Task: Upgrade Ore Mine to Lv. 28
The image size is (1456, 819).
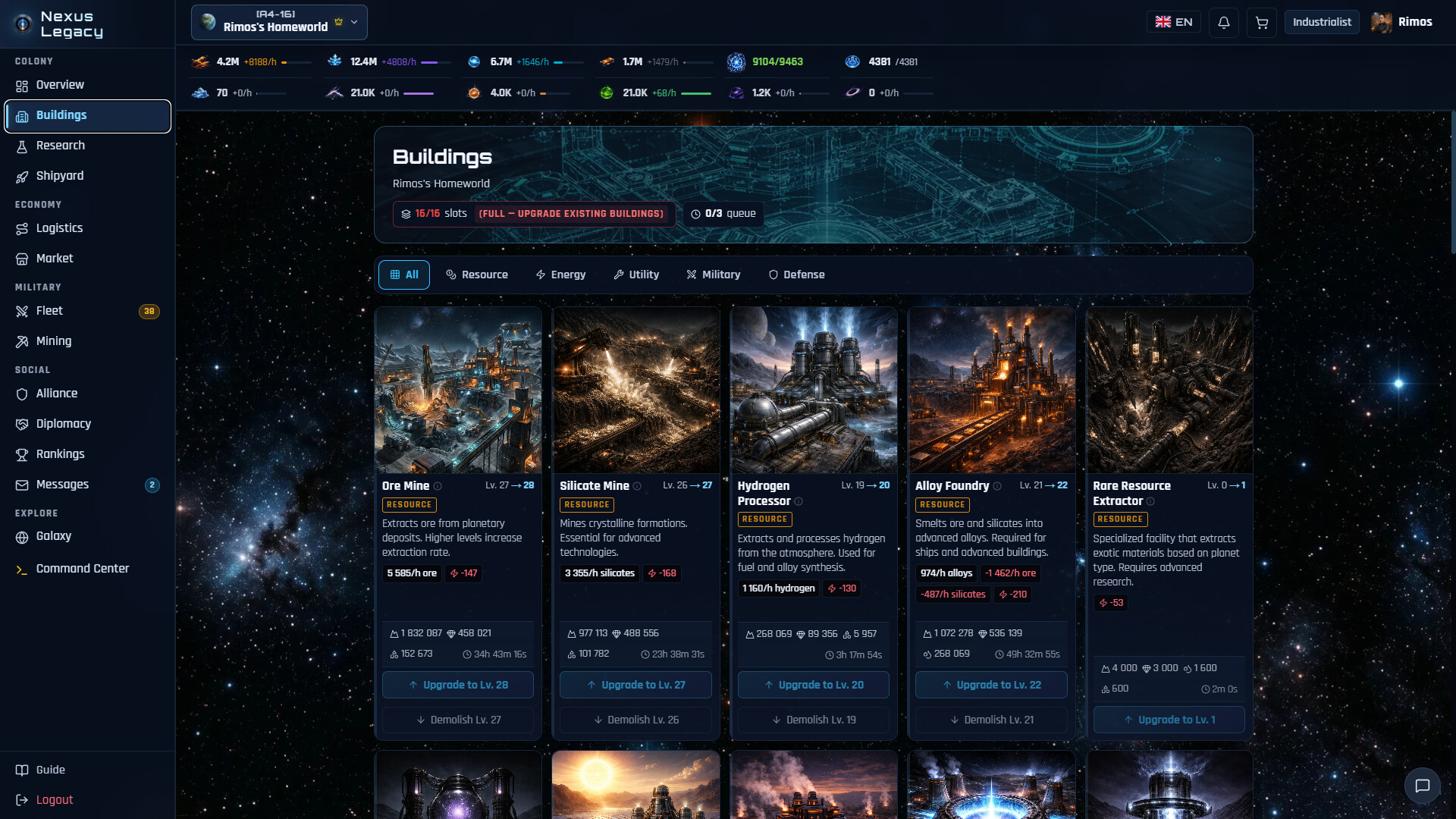Action: click(458, 685)
